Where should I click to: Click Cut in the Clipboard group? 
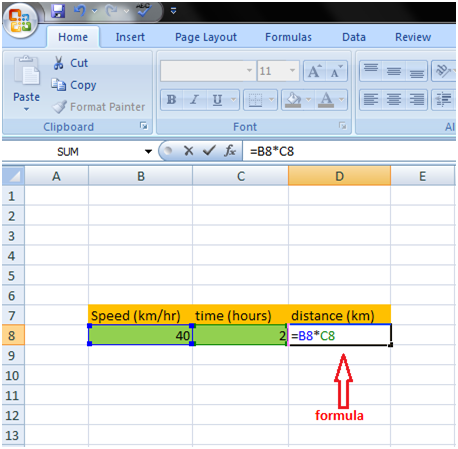click(71, 63)
